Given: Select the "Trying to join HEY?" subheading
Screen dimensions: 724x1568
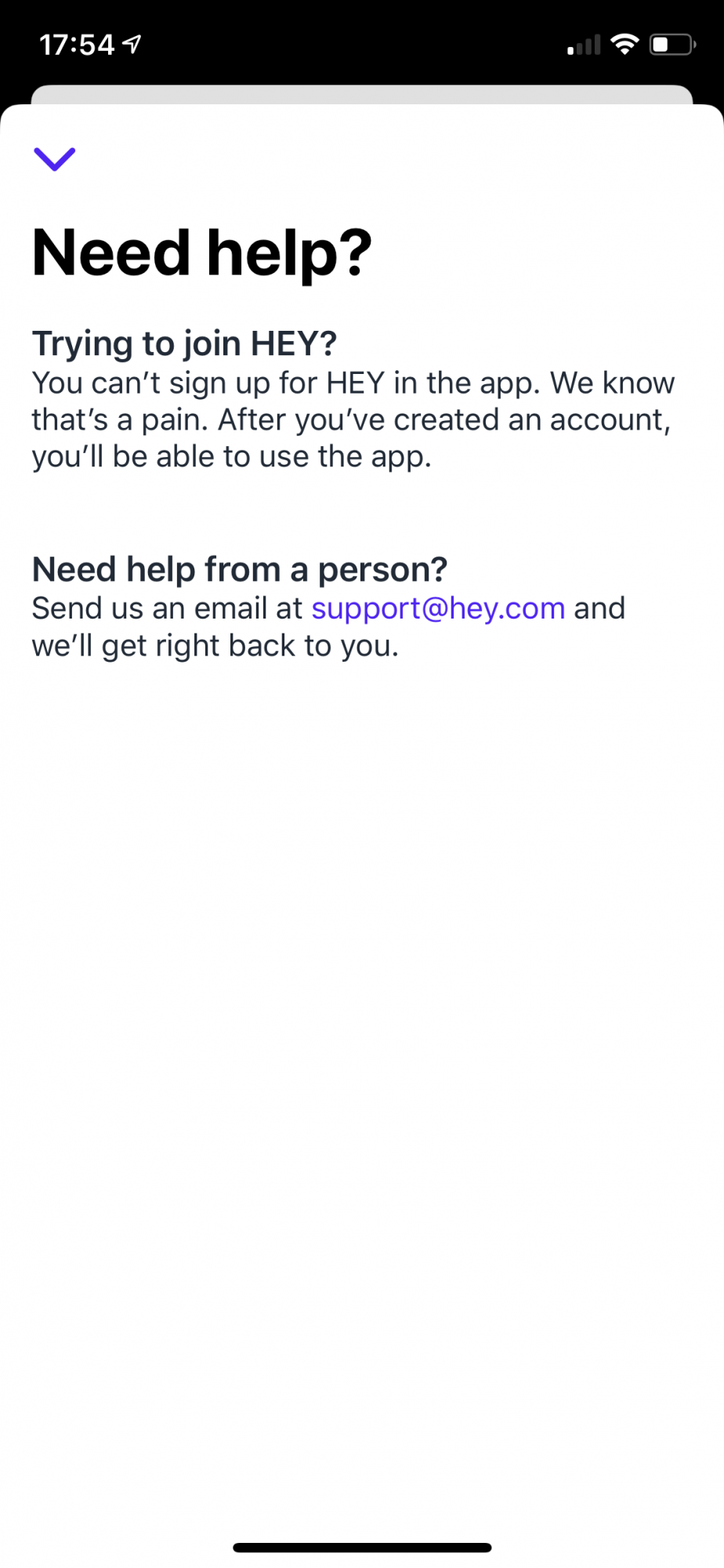Looking at the screenshot, I should tap(184, 343).
